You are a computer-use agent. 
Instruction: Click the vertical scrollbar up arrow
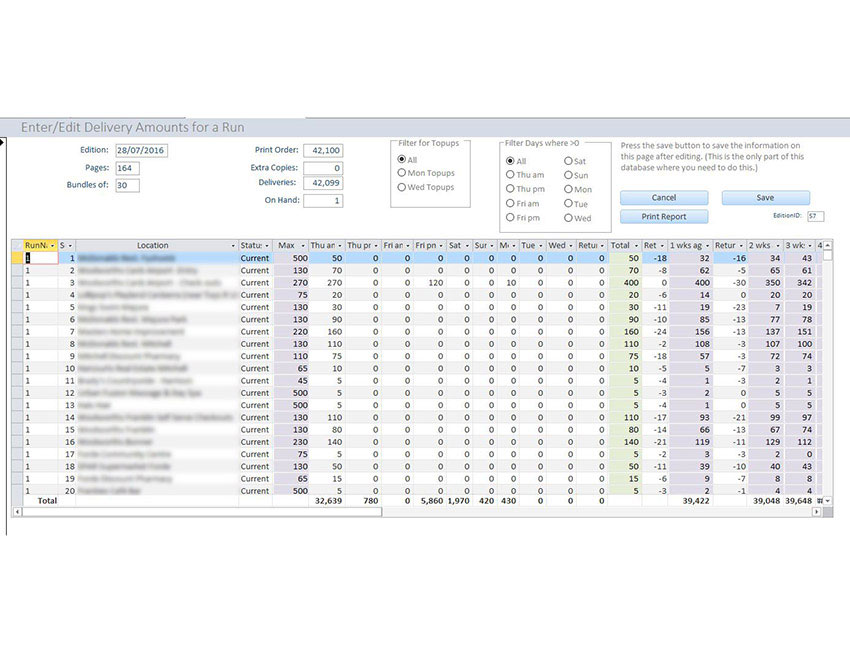tap(827, 245)
